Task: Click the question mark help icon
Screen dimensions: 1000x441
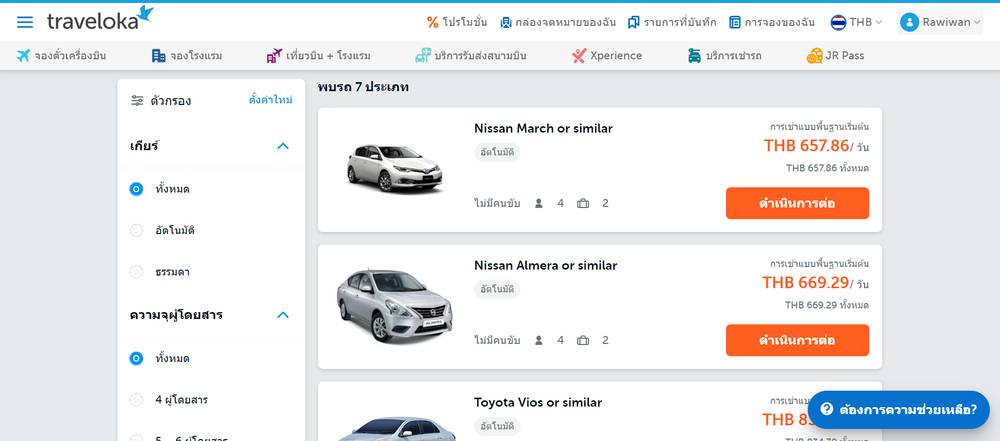Action: click(827, 409)
